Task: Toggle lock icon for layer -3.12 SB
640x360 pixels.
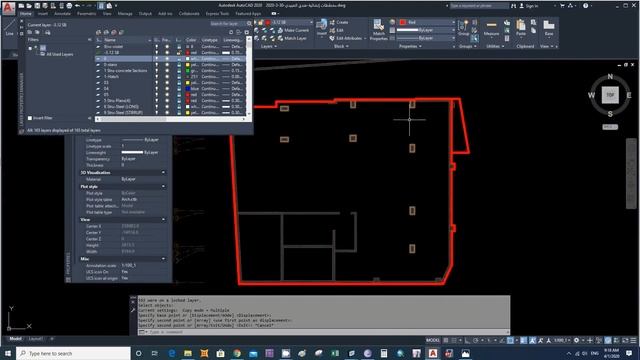Action: coord(179,53)
